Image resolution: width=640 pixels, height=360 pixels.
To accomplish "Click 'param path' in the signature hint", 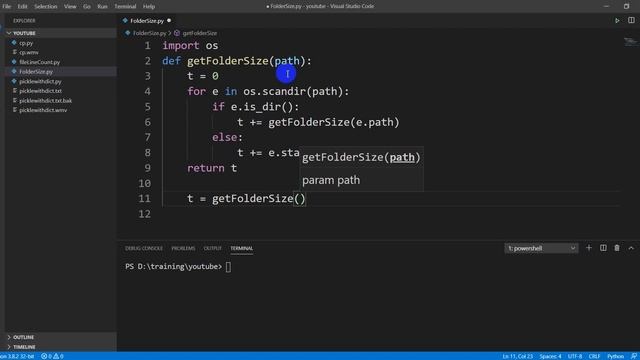I will point(331,180).
